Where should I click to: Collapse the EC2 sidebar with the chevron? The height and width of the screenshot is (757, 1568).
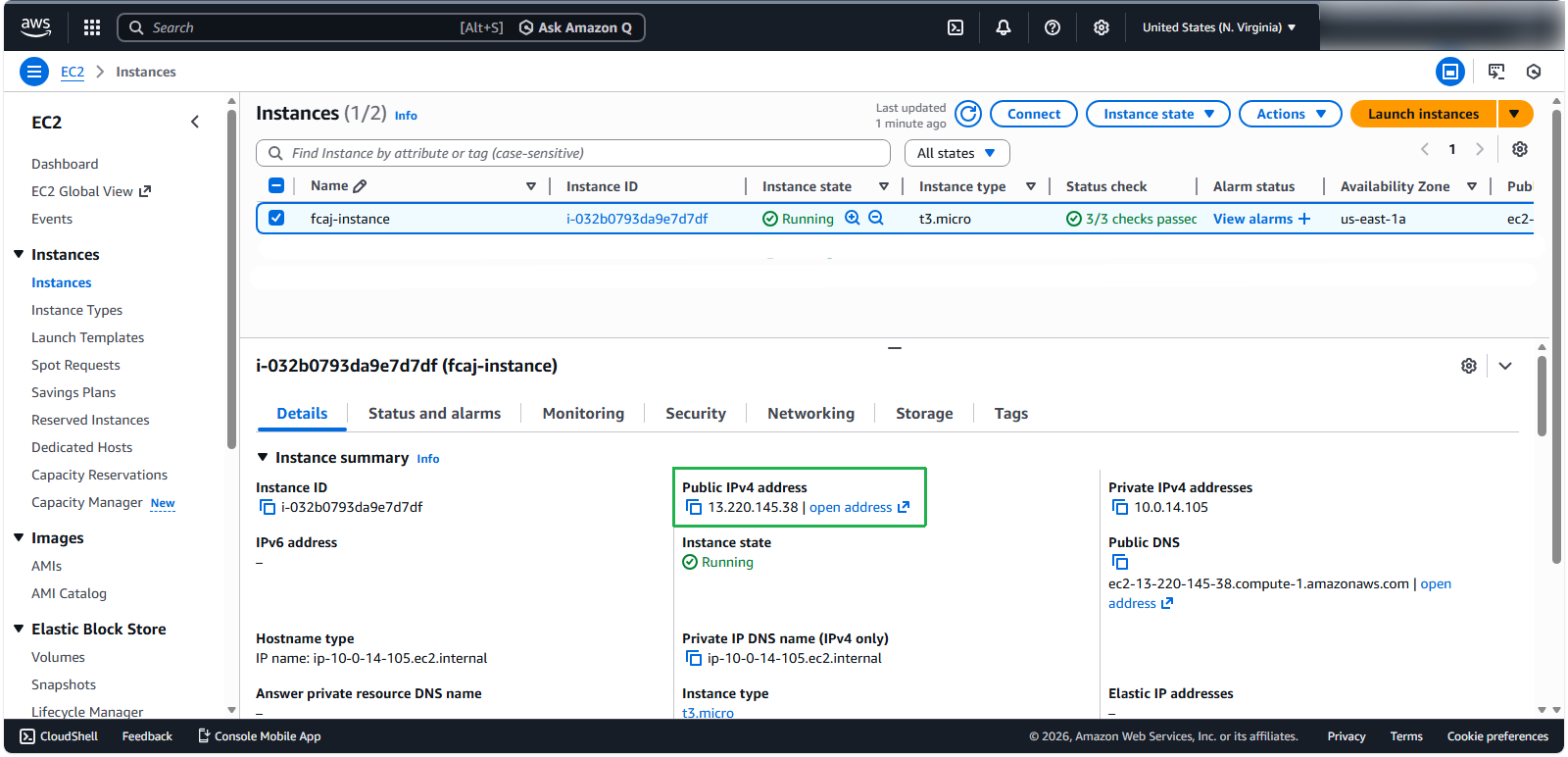195,122
